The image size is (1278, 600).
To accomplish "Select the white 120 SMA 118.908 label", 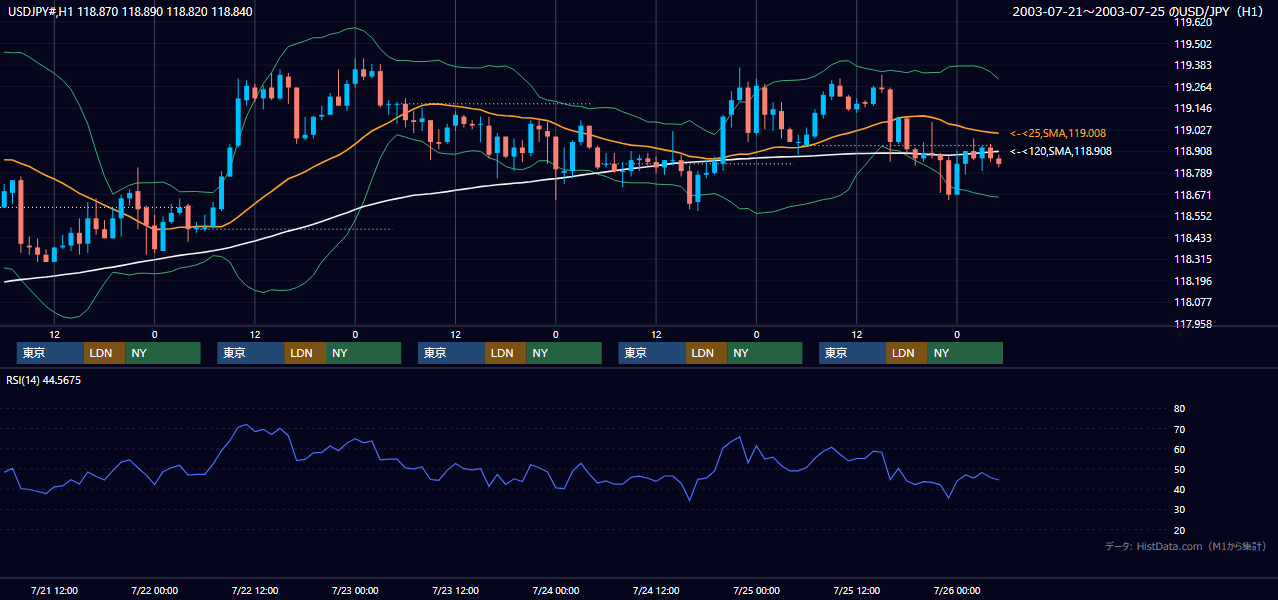I will 1061,151.
